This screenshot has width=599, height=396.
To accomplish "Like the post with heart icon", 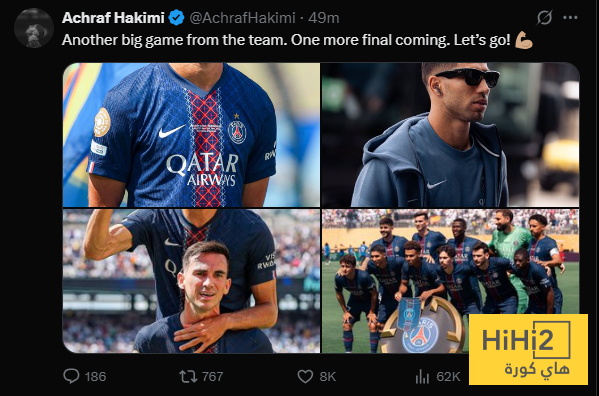I will click(305, 377).
